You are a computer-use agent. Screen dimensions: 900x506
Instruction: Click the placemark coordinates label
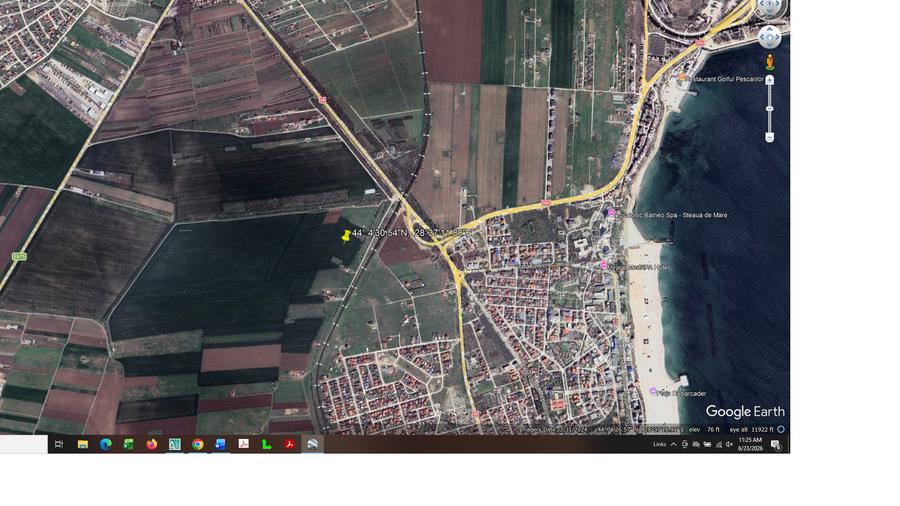point(411,232)
